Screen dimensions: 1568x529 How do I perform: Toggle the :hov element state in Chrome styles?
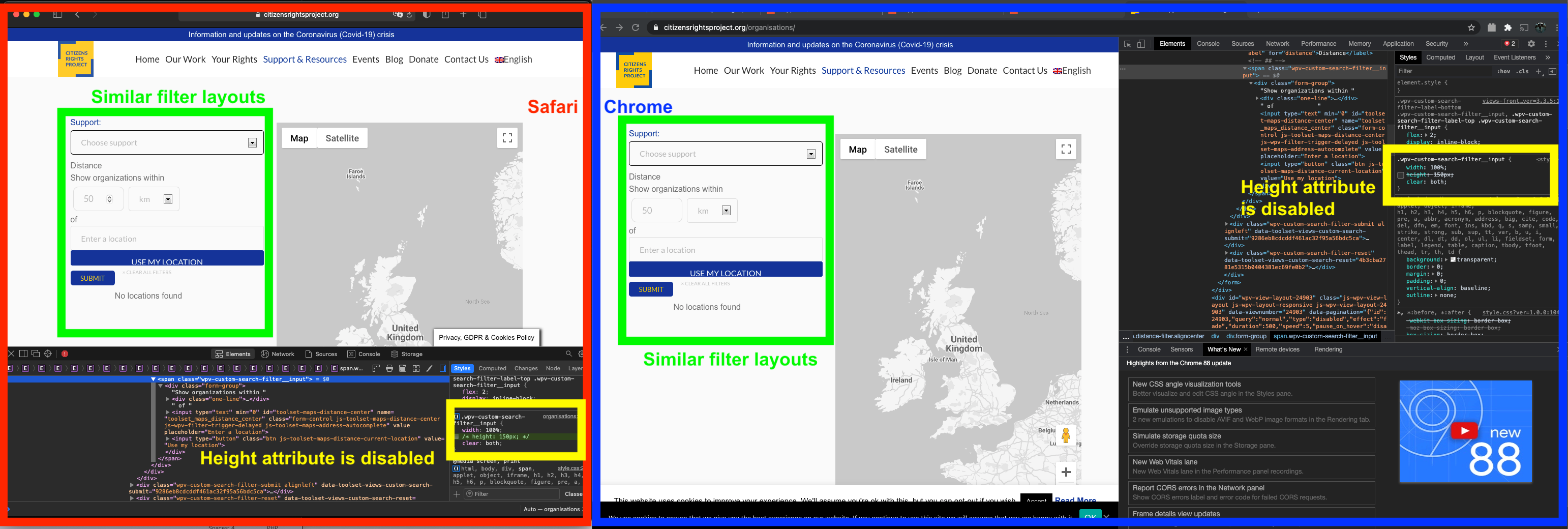tap(1503, 71)
